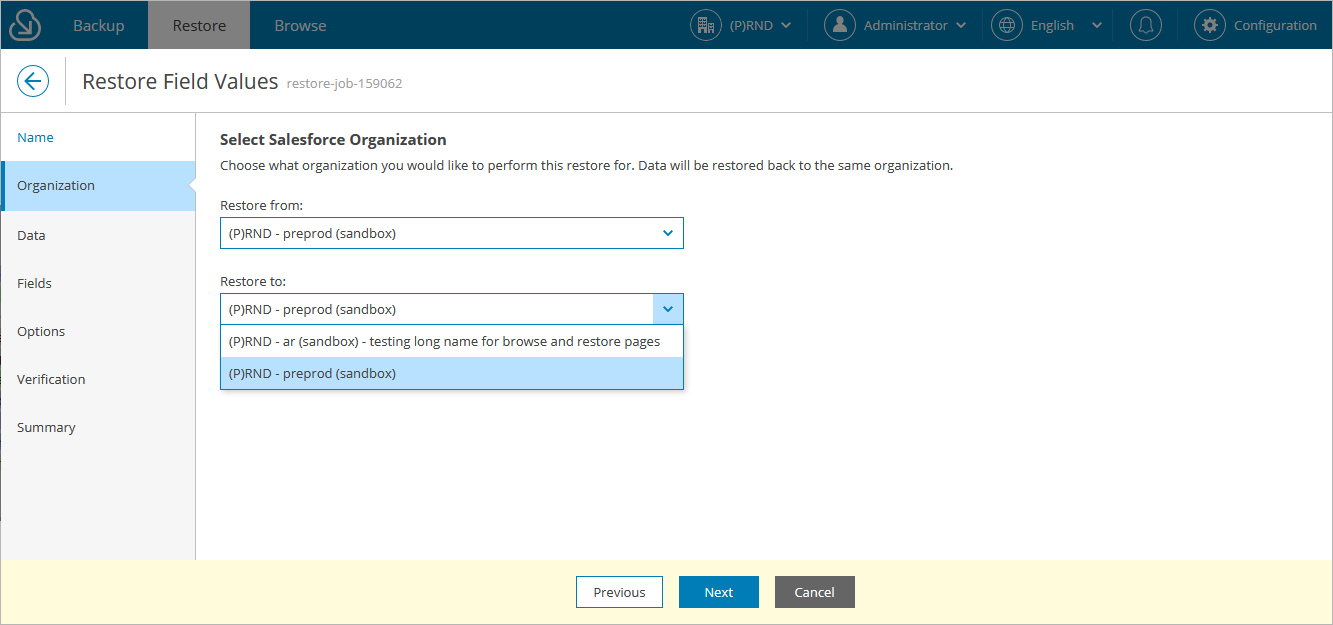The width and height of the screenshot is (1333, 625).
Task: Switch to the Restore tab
Action: click(199, 25)
